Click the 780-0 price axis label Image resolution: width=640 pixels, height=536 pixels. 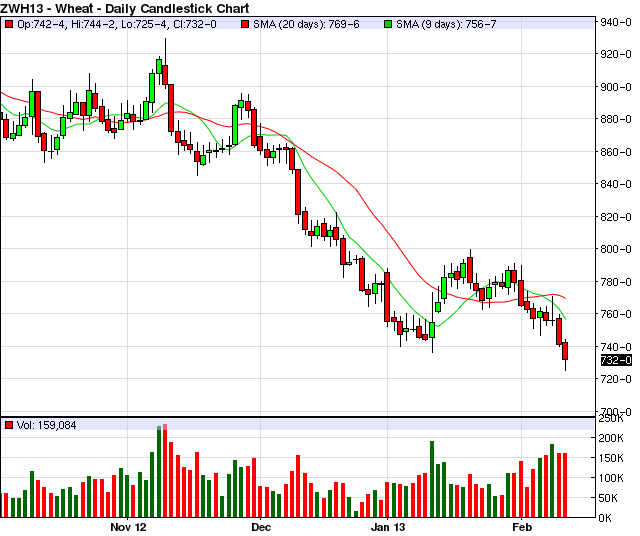click(x=616, y=282)
